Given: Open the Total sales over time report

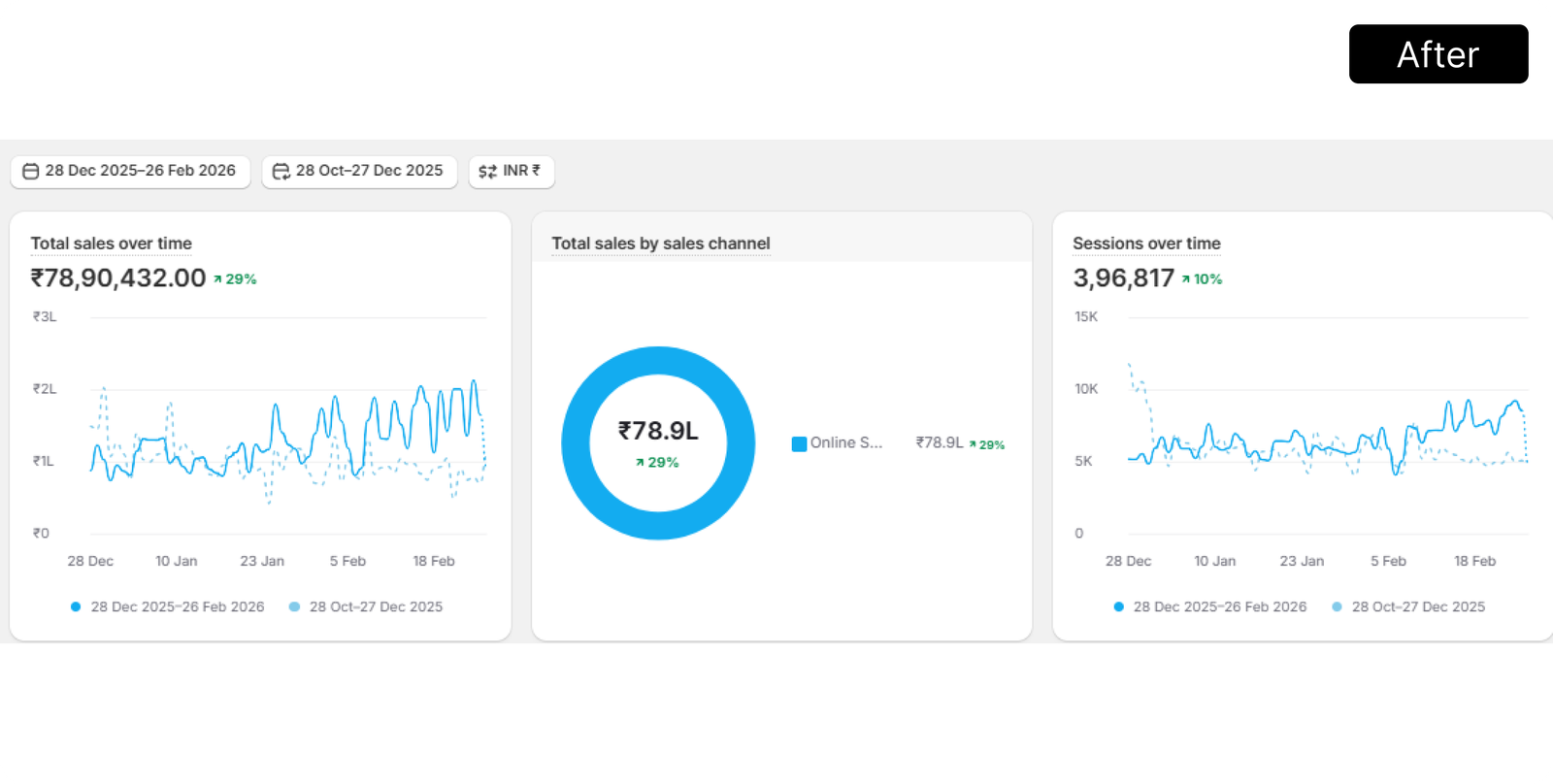Looking at the screenshot, I should 111,244.
